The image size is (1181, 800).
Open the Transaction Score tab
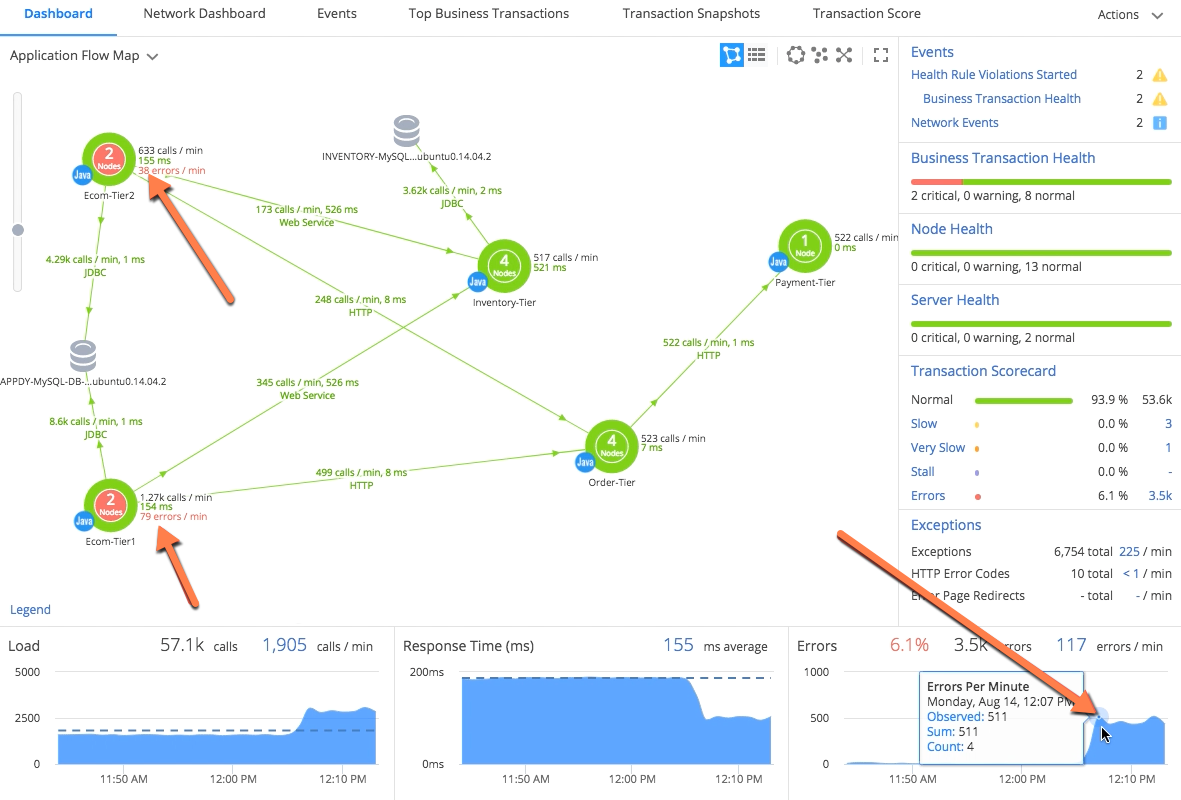coord(867,14)
